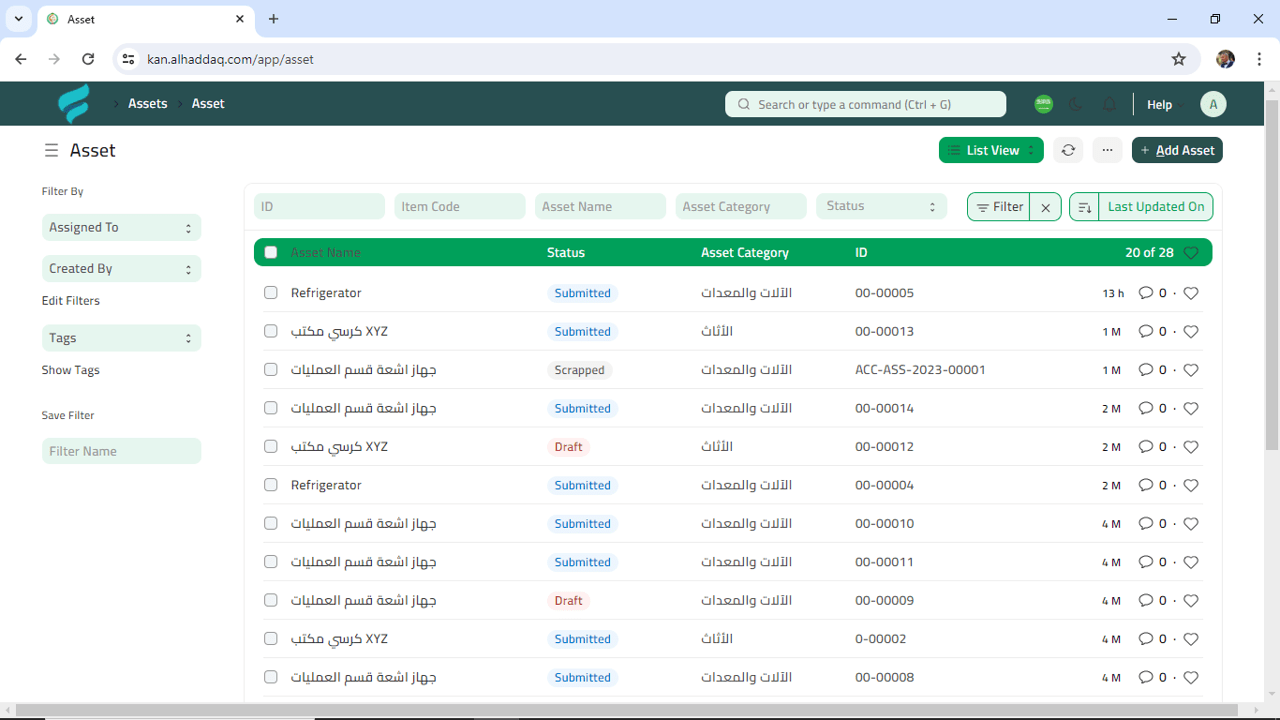Like the row with ID 00-00010
Viewport: 1280px width, 720px height.
pyautogui.click(x=1190, y=524)
